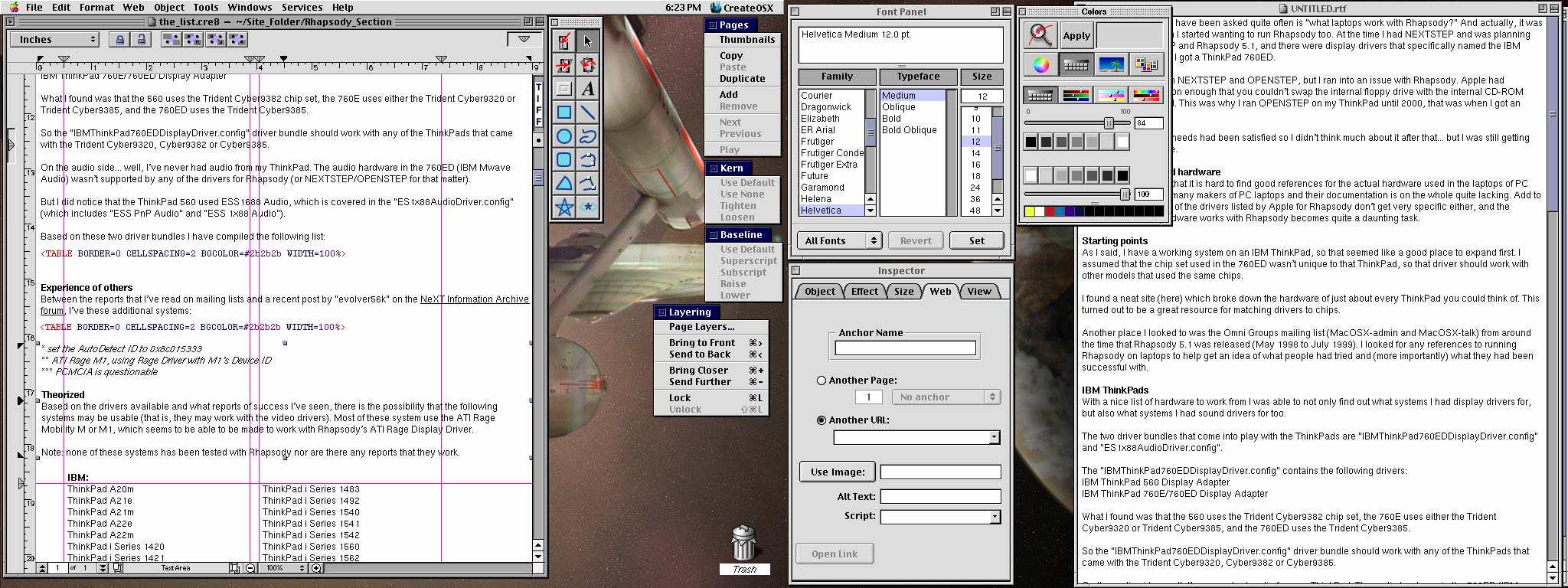Image resolution: width=1568 pixels, height=588 pixels.
Task: Click the triangle popup at ruler top right
Action: (524, 39)
